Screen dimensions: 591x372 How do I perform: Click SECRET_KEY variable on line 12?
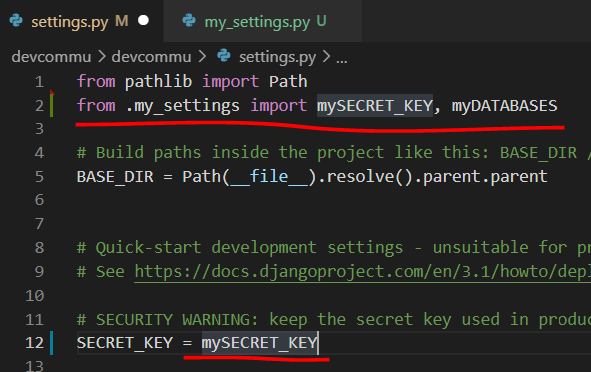[x=125, y=343]
